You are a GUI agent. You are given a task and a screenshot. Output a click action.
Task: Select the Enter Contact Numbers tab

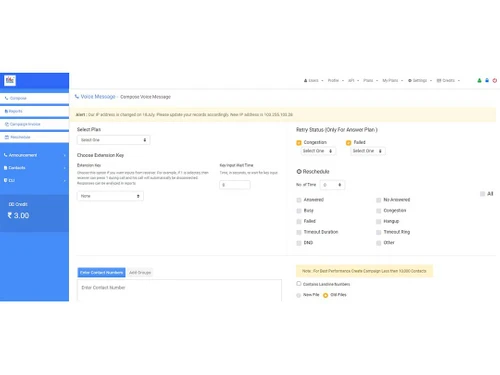pyautogui.click(x=101, y=272)
